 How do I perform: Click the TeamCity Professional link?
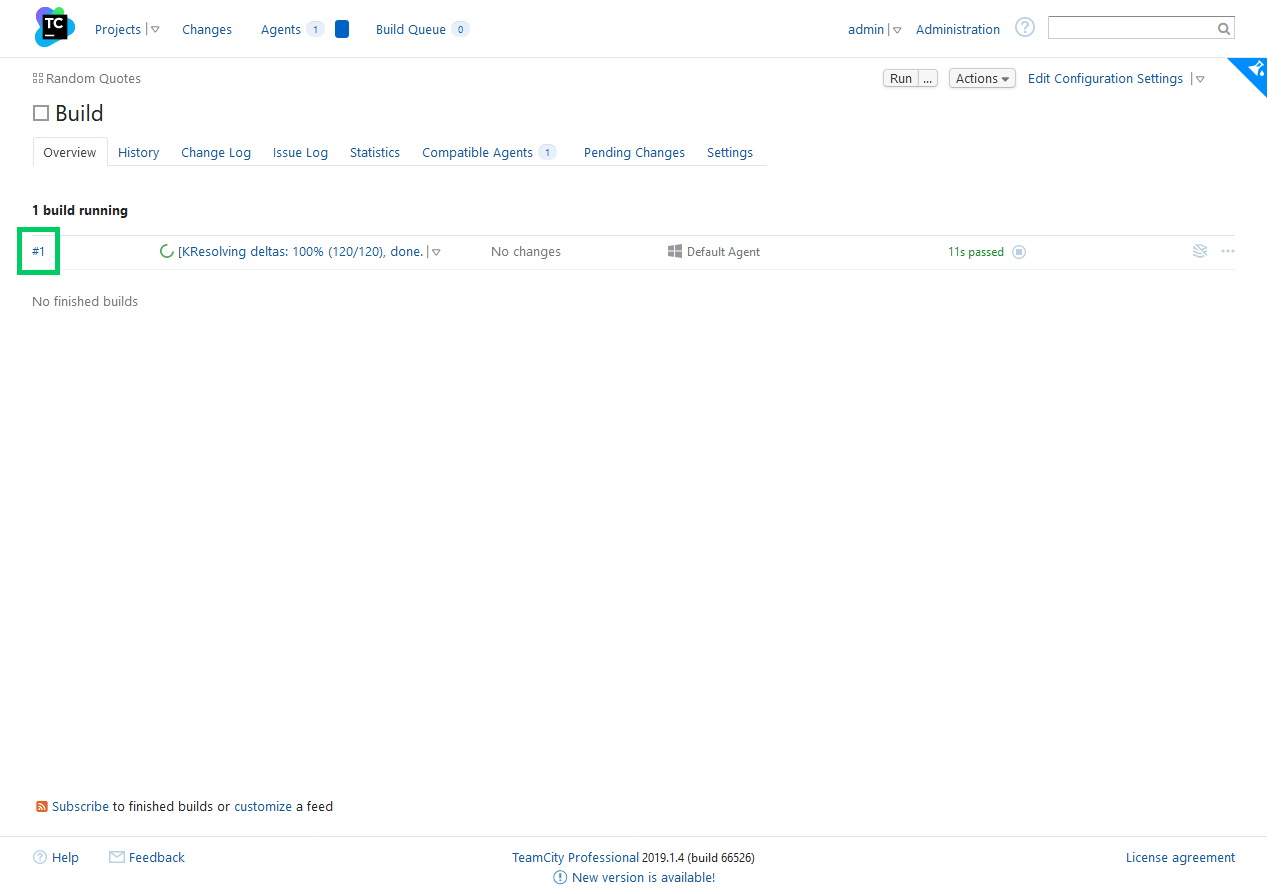(575, 857)
